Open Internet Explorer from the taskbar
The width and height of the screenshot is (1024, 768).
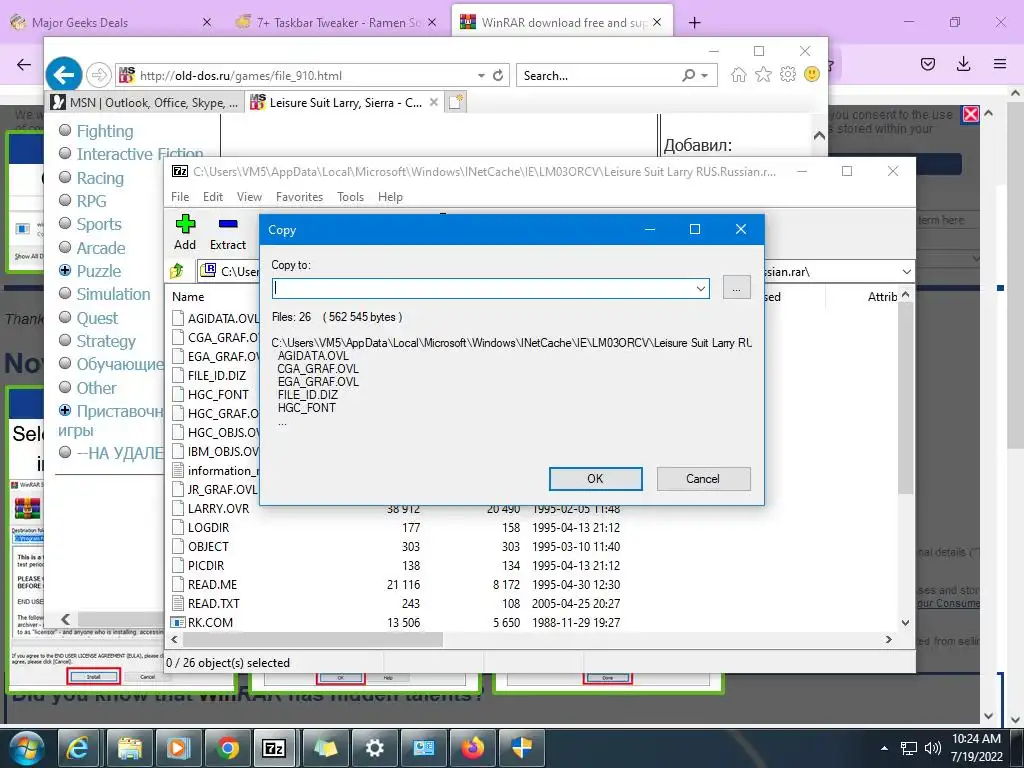pos(78,748)
